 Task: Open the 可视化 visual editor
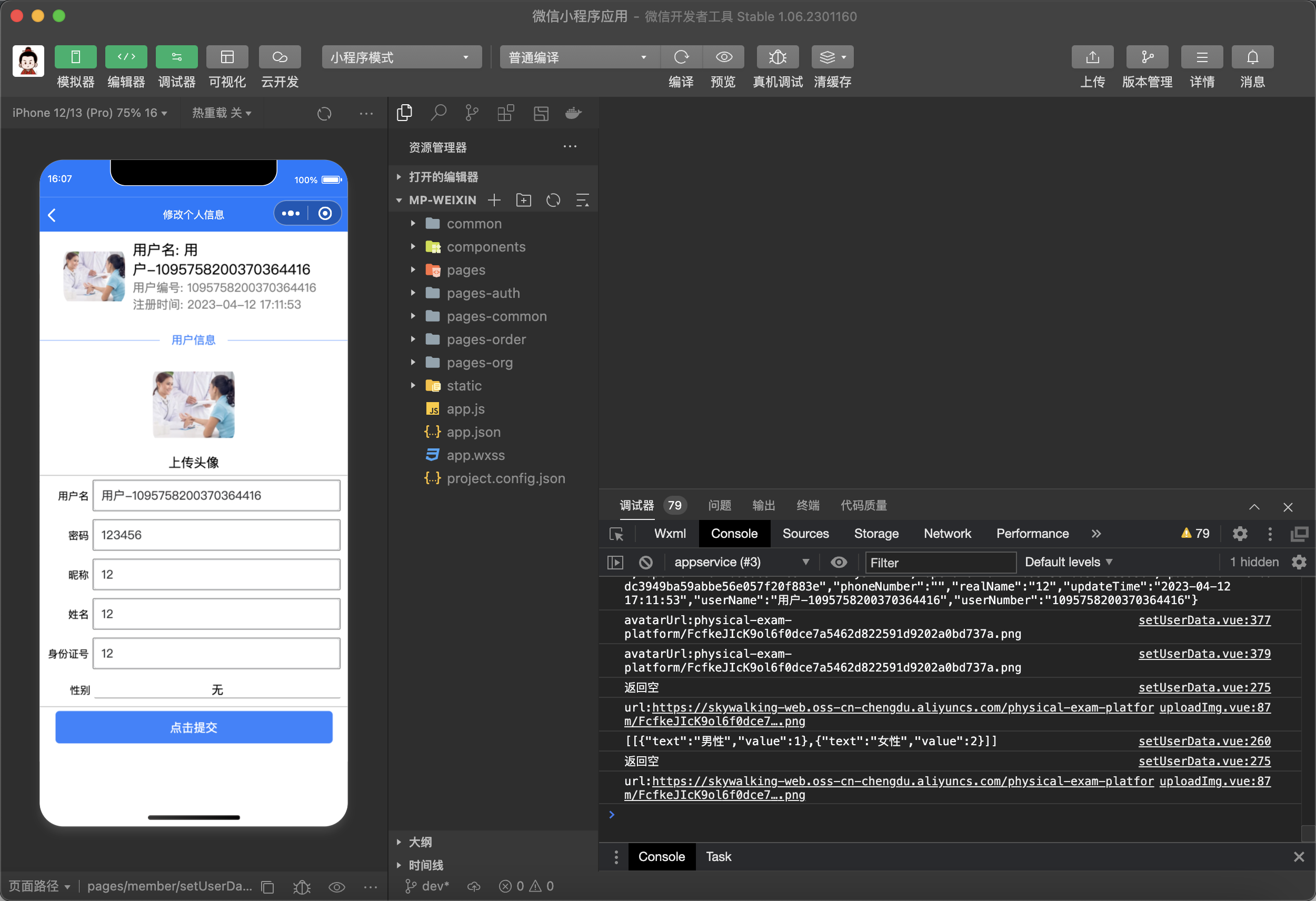tap(227, 57)
